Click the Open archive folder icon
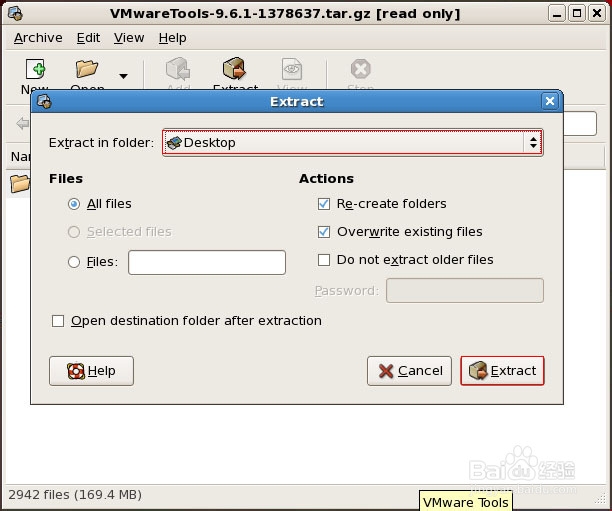The height and width of the screenshot is (511, 612). (x=87, y=69)
